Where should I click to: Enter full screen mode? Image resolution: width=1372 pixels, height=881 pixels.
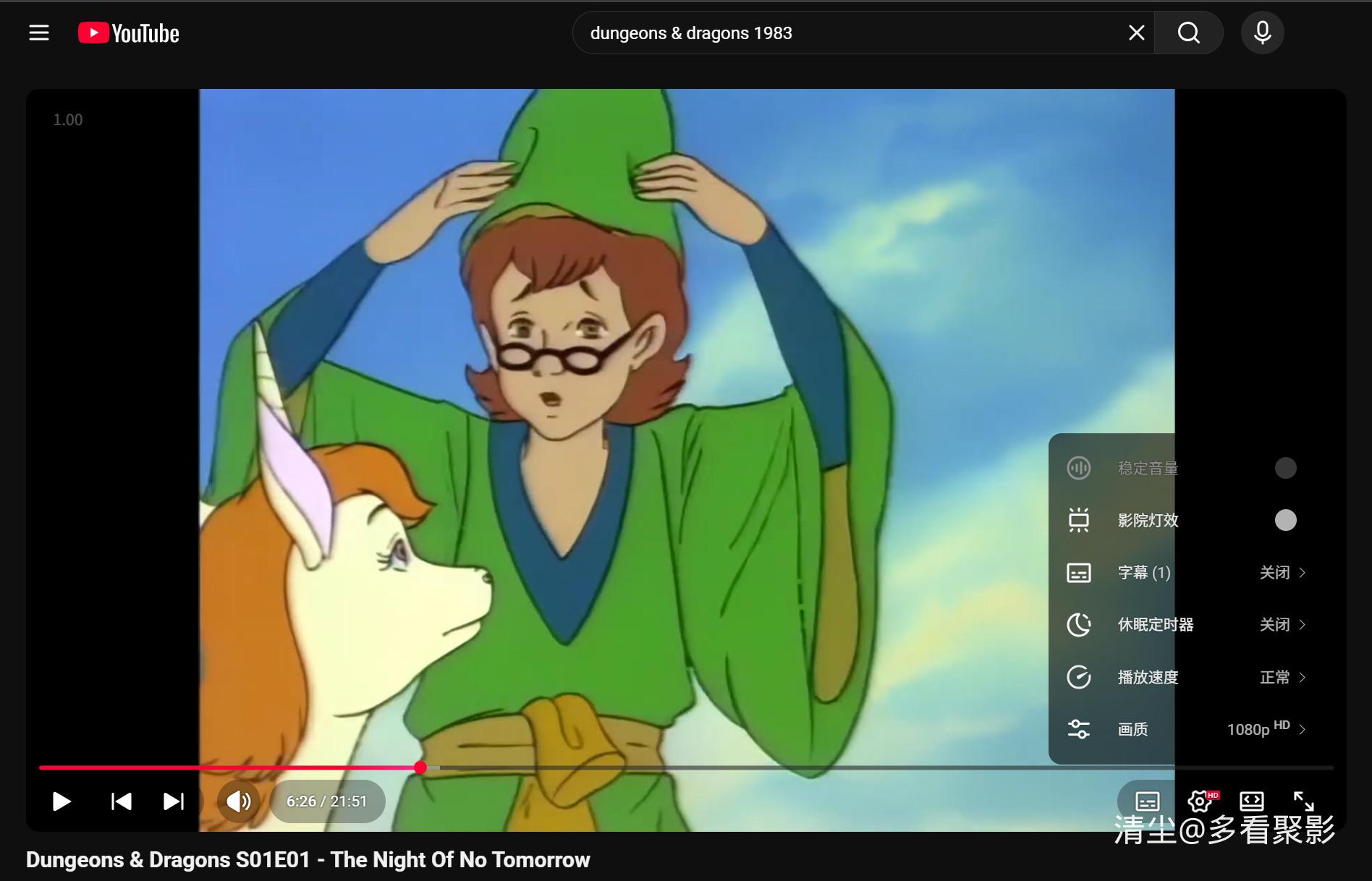tap(1303, 801)
